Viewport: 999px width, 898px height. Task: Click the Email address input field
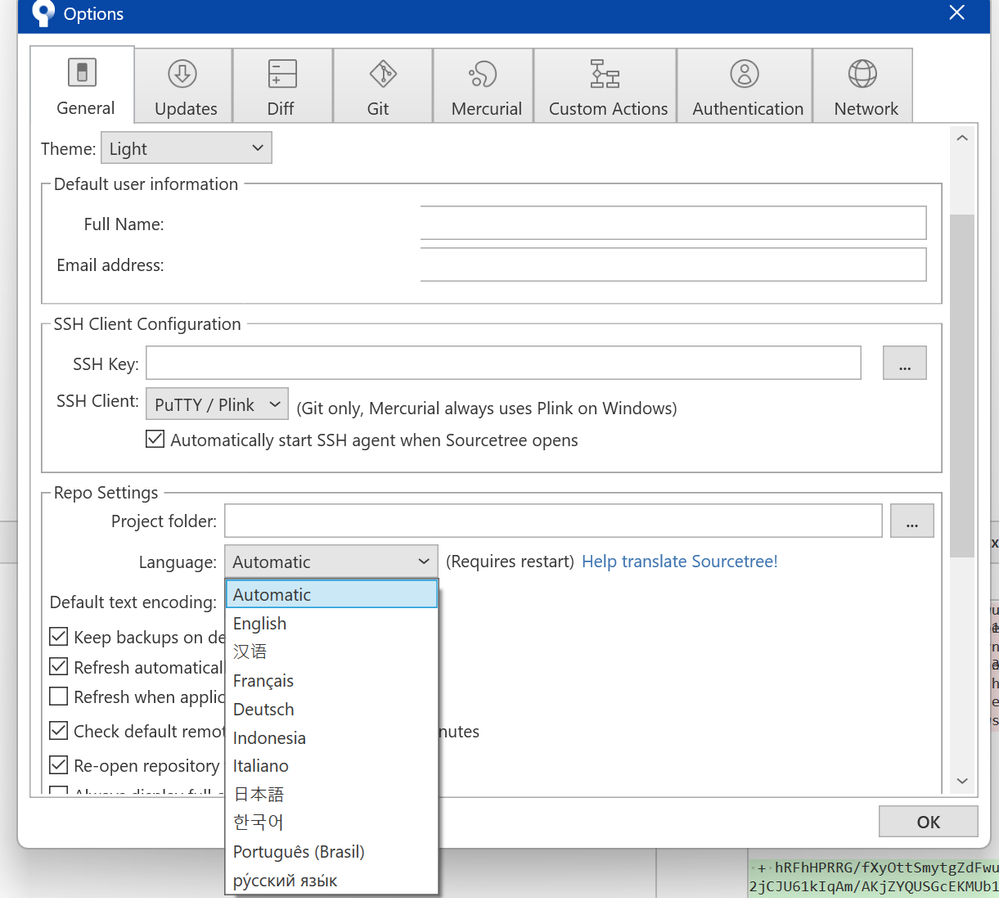click(x=673, y=264)
